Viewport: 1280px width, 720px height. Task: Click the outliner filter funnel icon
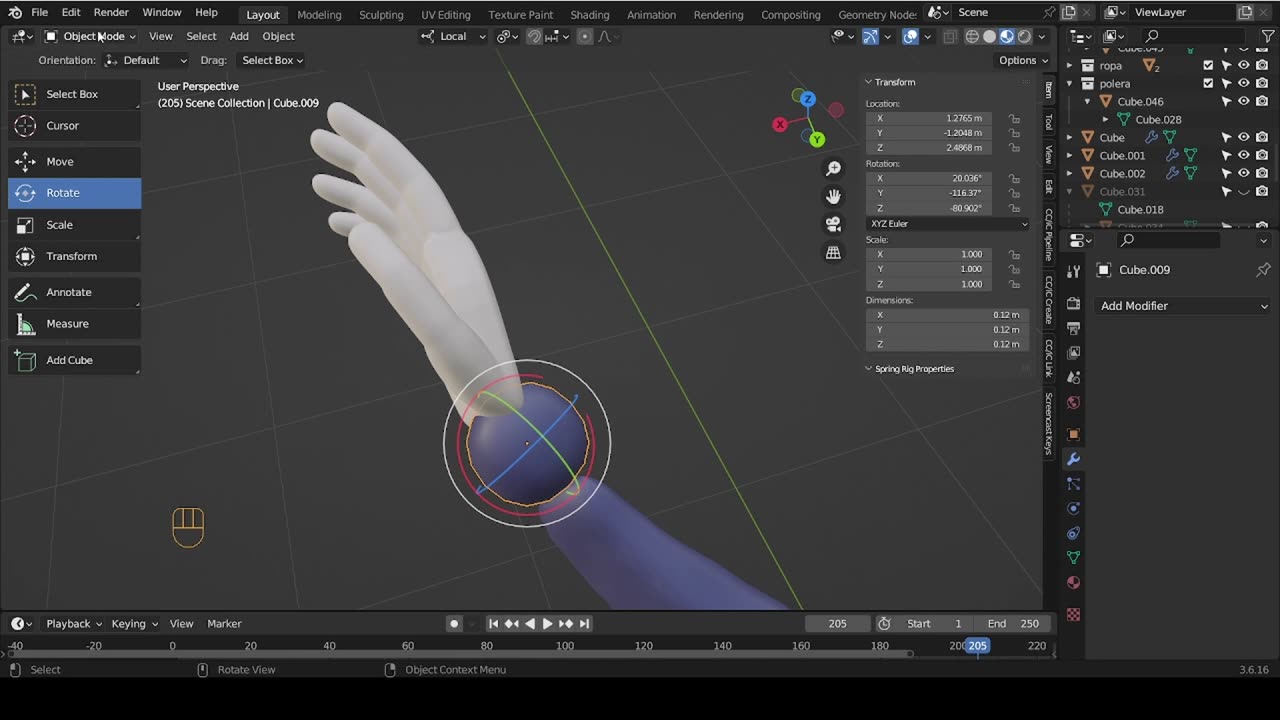click(x=1267, y=36)
